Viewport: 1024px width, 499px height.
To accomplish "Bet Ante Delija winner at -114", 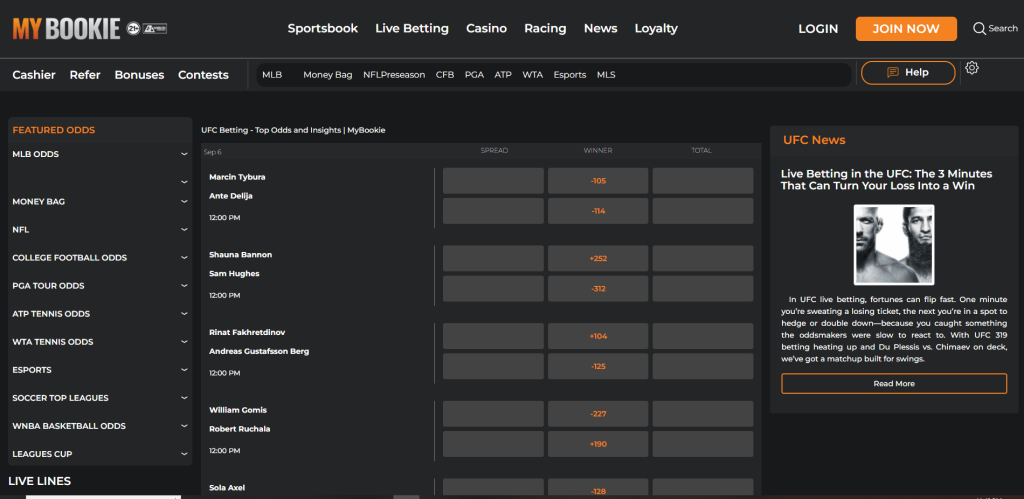I will [598, 211].
